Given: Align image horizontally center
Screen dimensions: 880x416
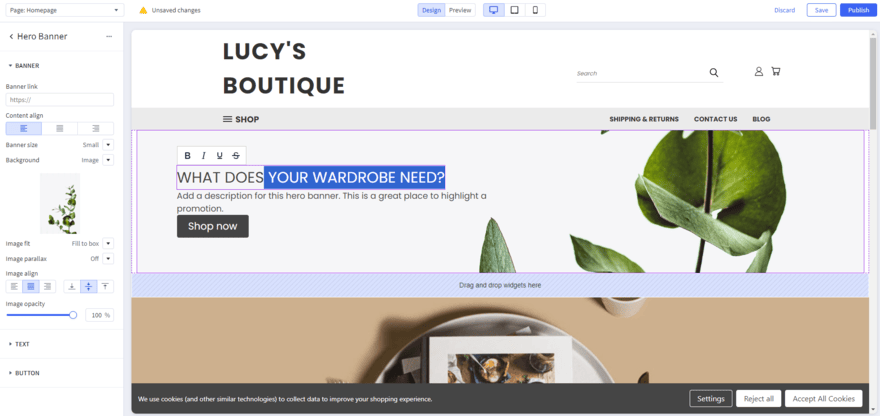Looking at the screenshot, I should tap(31, 287).
